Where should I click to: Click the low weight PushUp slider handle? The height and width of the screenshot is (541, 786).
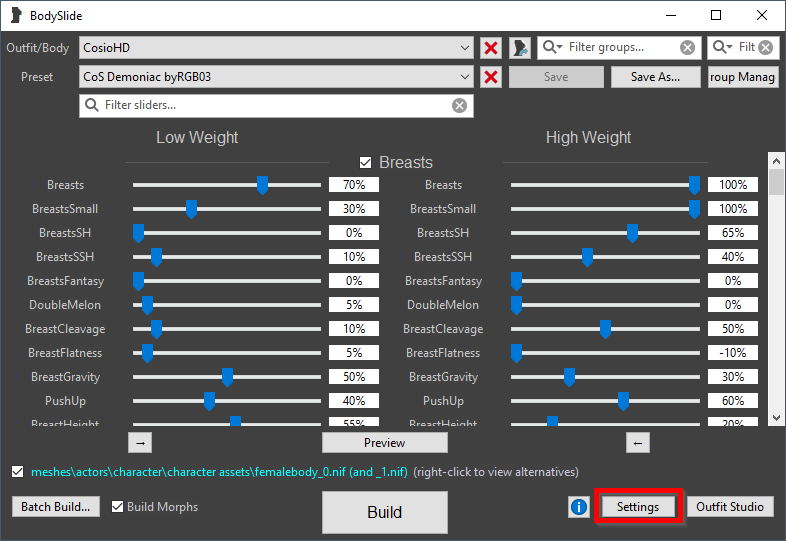tap(210, 402)
